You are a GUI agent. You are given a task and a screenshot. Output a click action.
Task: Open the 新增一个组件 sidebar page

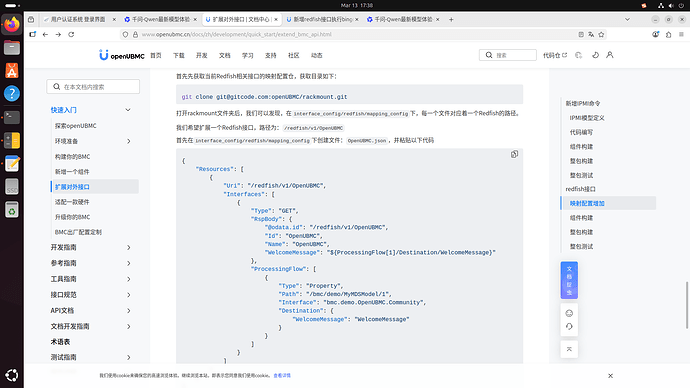[72, 172]
